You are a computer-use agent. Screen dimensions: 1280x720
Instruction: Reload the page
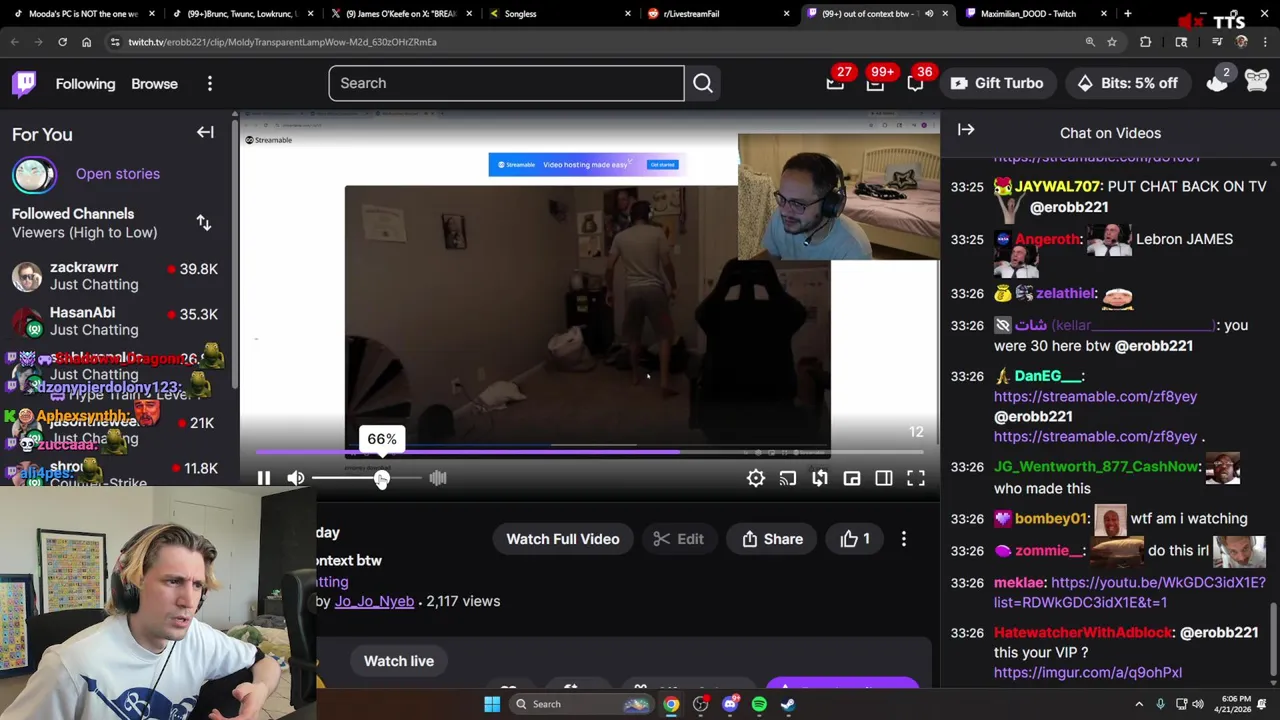pyautogui.click(x=62, y=42)
